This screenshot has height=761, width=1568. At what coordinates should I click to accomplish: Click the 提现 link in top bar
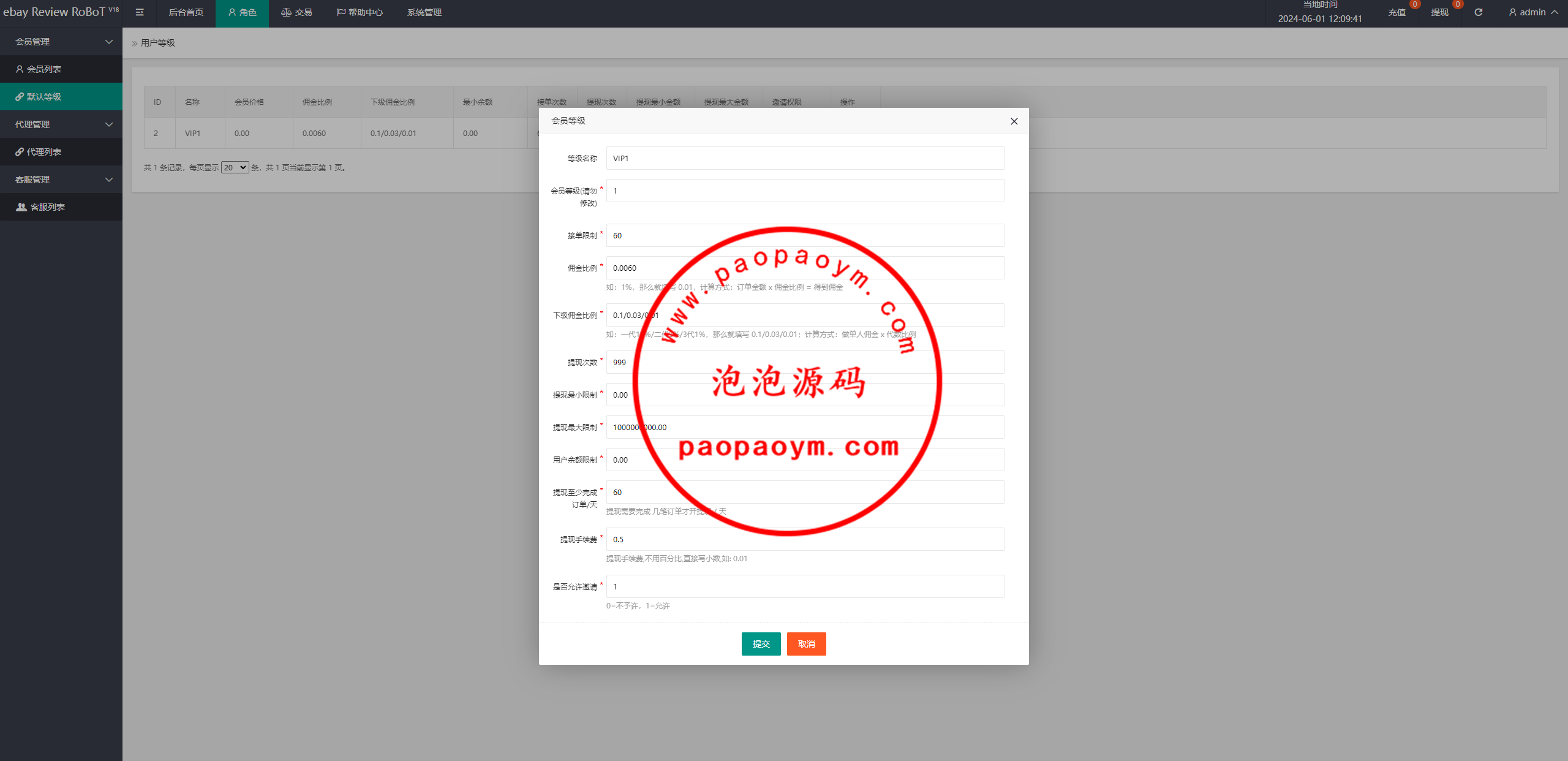coord(1439,12)
